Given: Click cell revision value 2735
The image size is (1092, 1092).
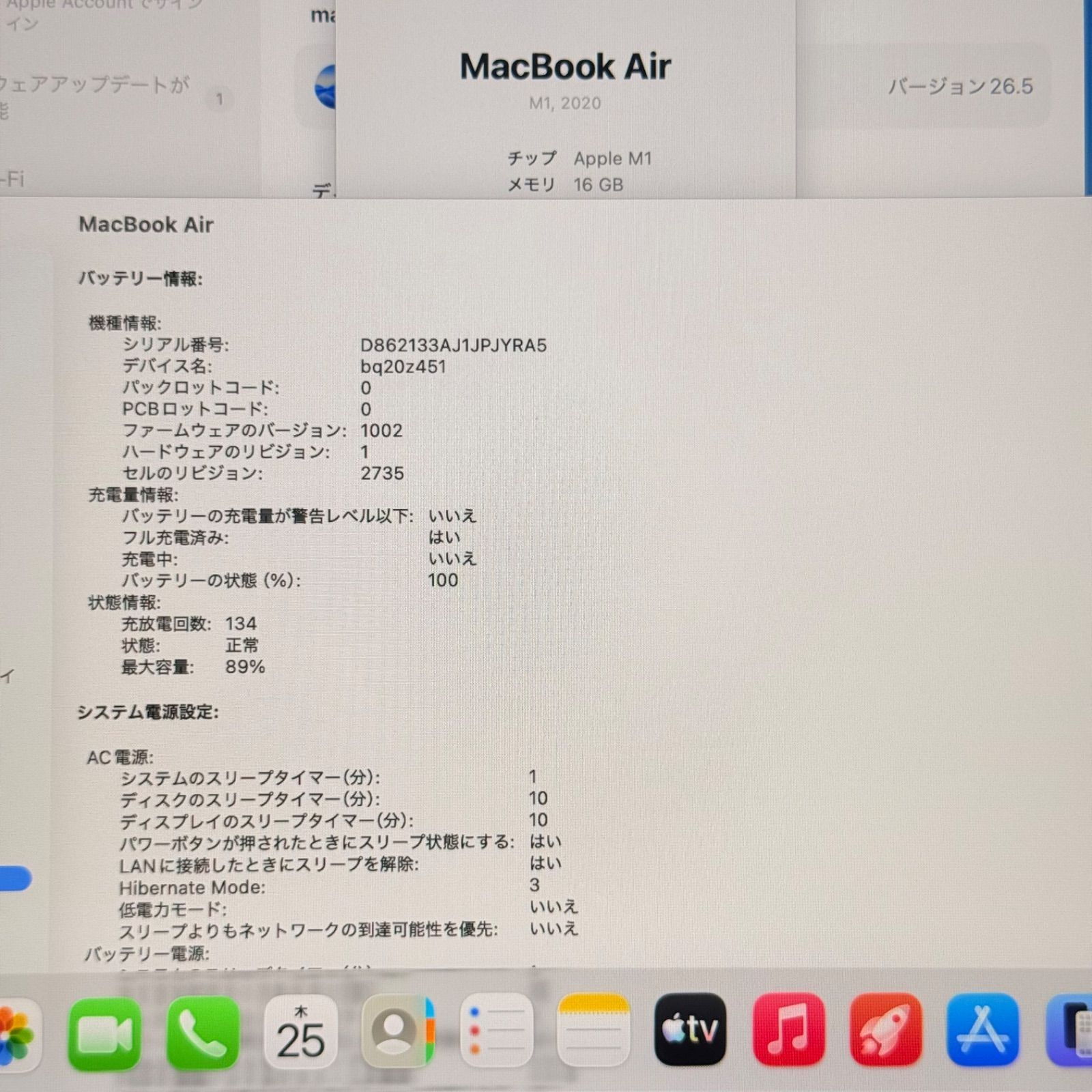Looking at the screenshot, I should click(382, 473).
